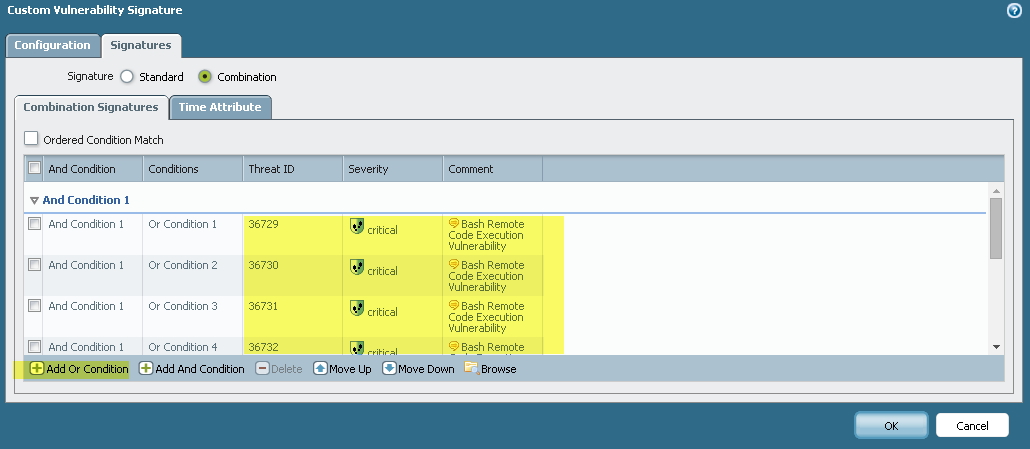Click the Add And Condition plus icon
This screenshot has width=1030, height=449.
[146, 369]
